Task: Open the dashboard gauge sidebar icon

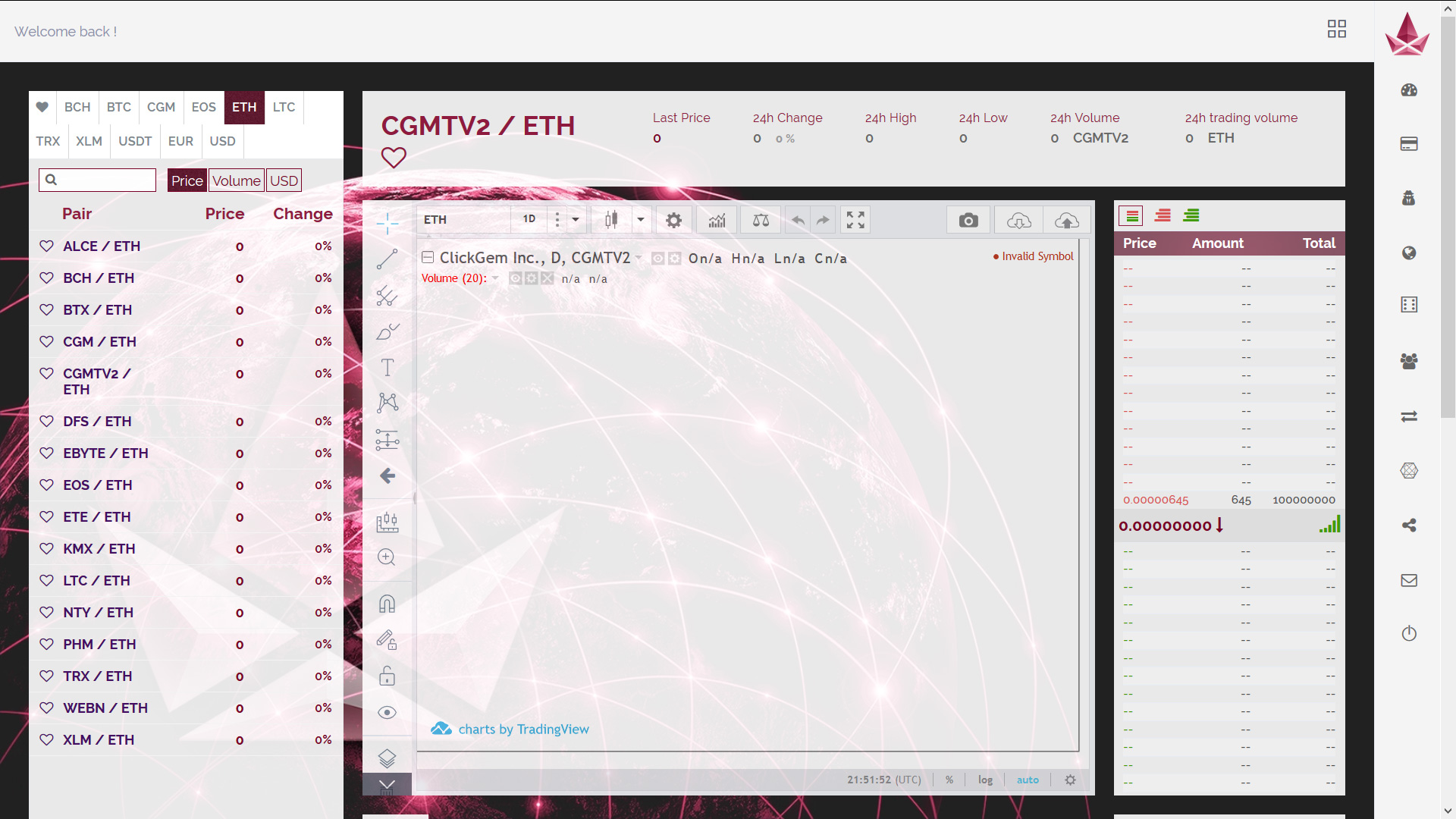Action: [1409, 90]
